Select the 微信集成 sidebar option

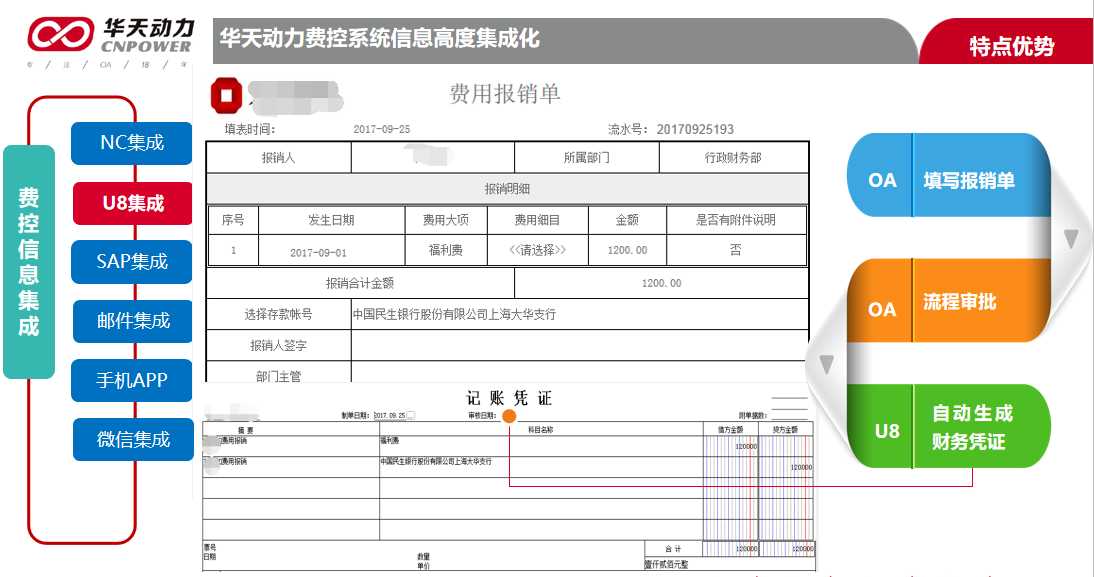(x=131, y=439)
